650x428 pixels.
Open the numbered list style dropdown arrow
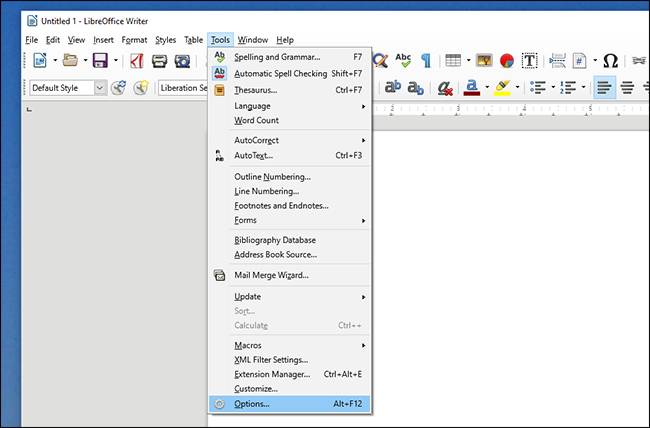(583, 88)
